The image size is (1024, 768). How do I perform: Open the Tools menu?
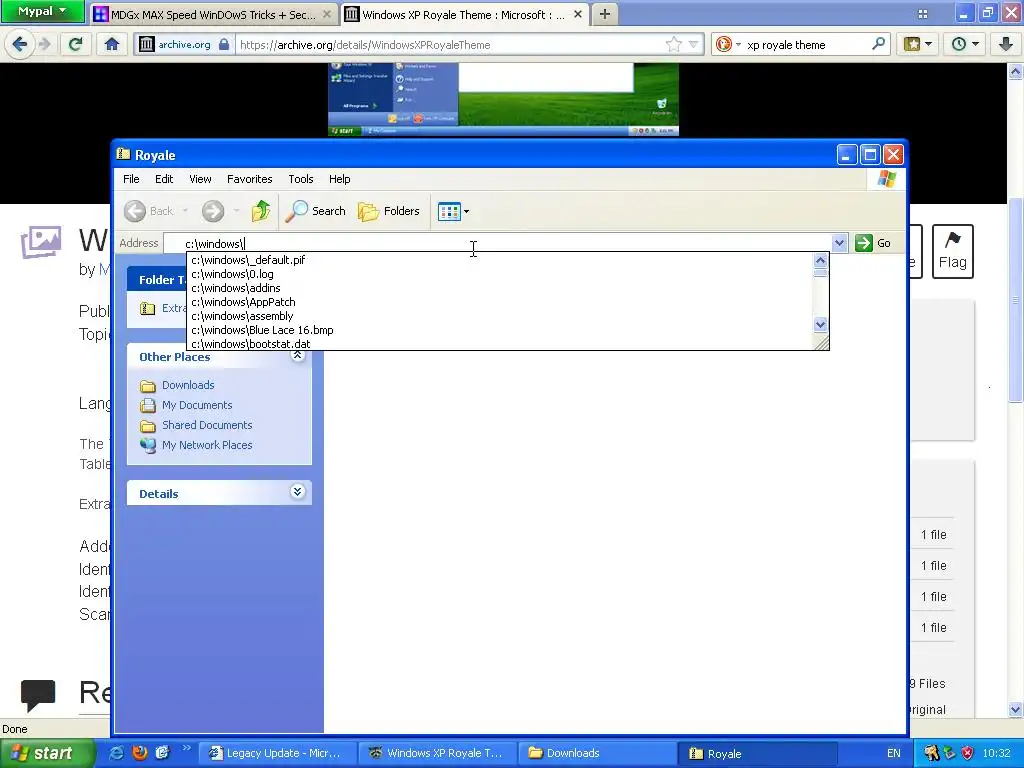click(301, 179)
